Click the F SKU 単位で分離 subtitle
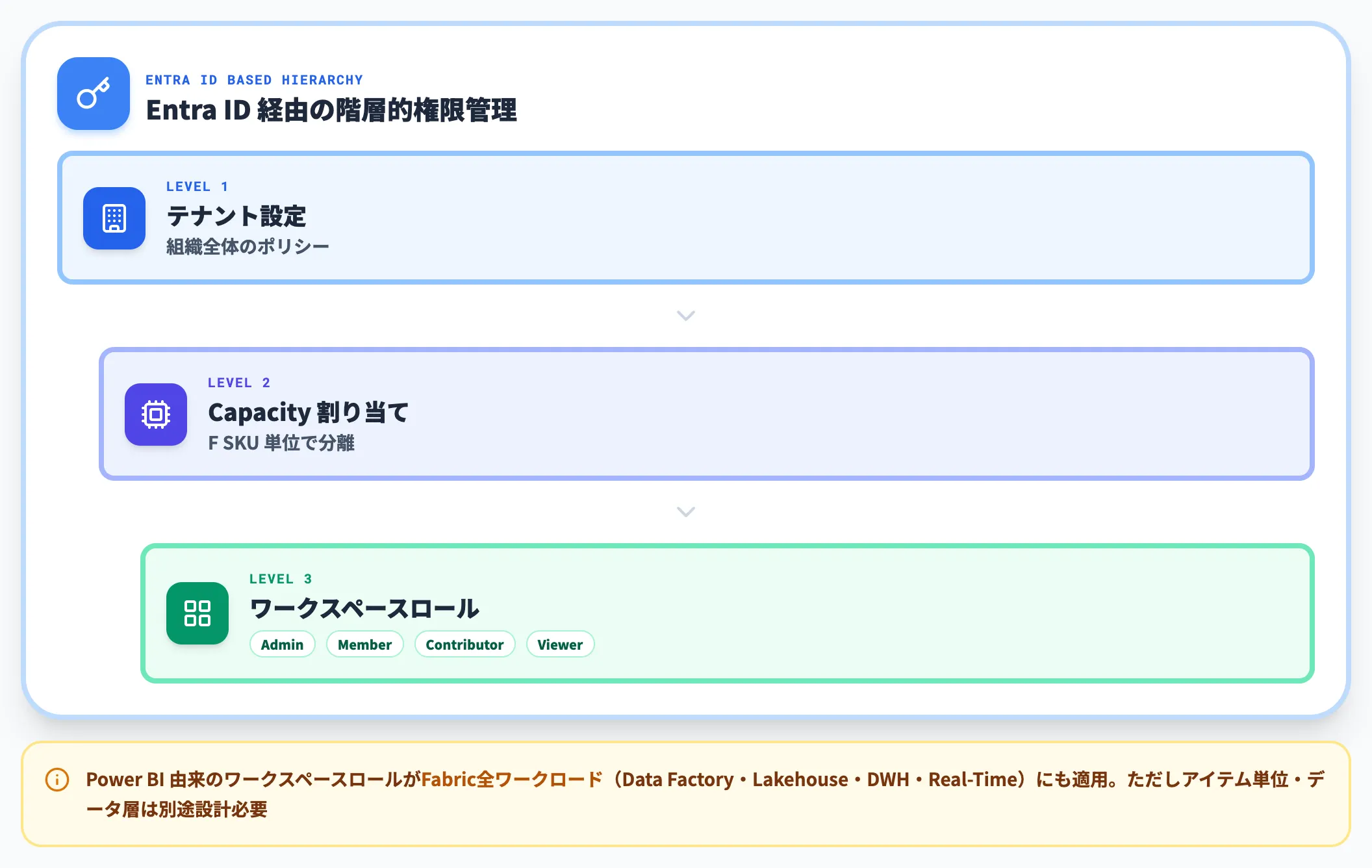 281,442
